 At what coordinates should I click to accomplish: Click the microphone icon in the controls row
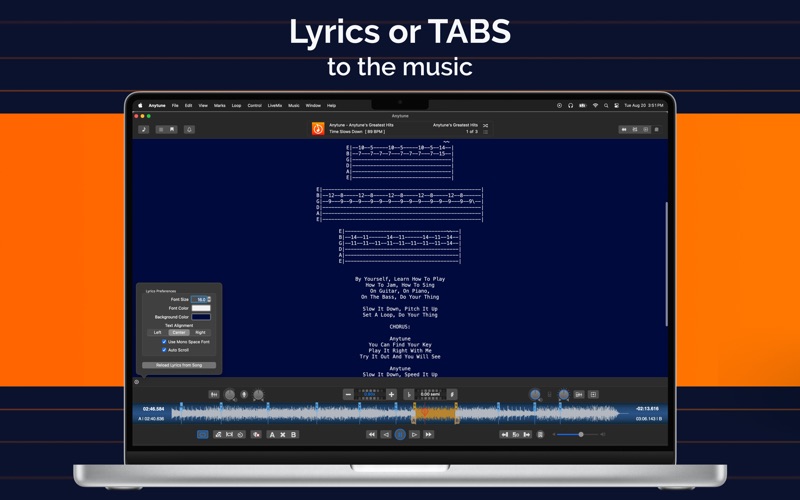pos(244,394)
